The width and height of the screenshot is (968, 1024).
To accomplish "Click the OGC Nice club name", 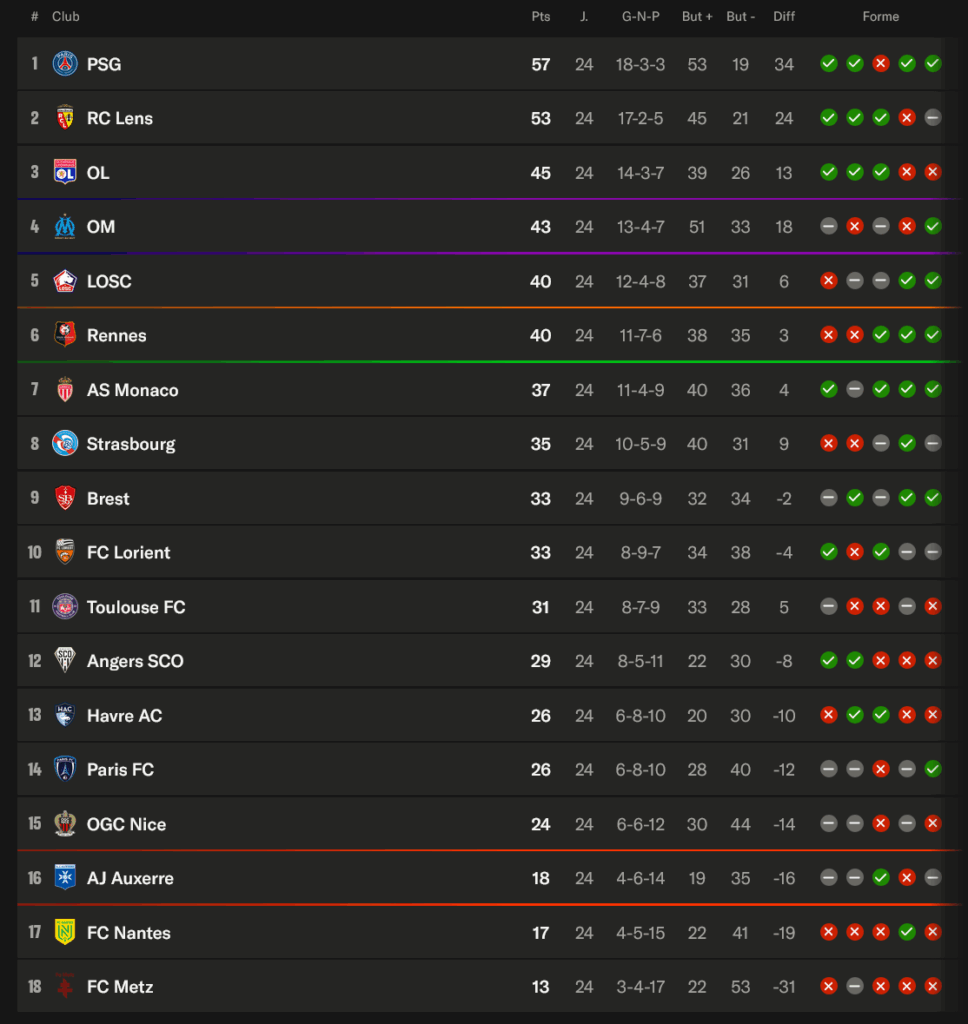I will [126, 824].
